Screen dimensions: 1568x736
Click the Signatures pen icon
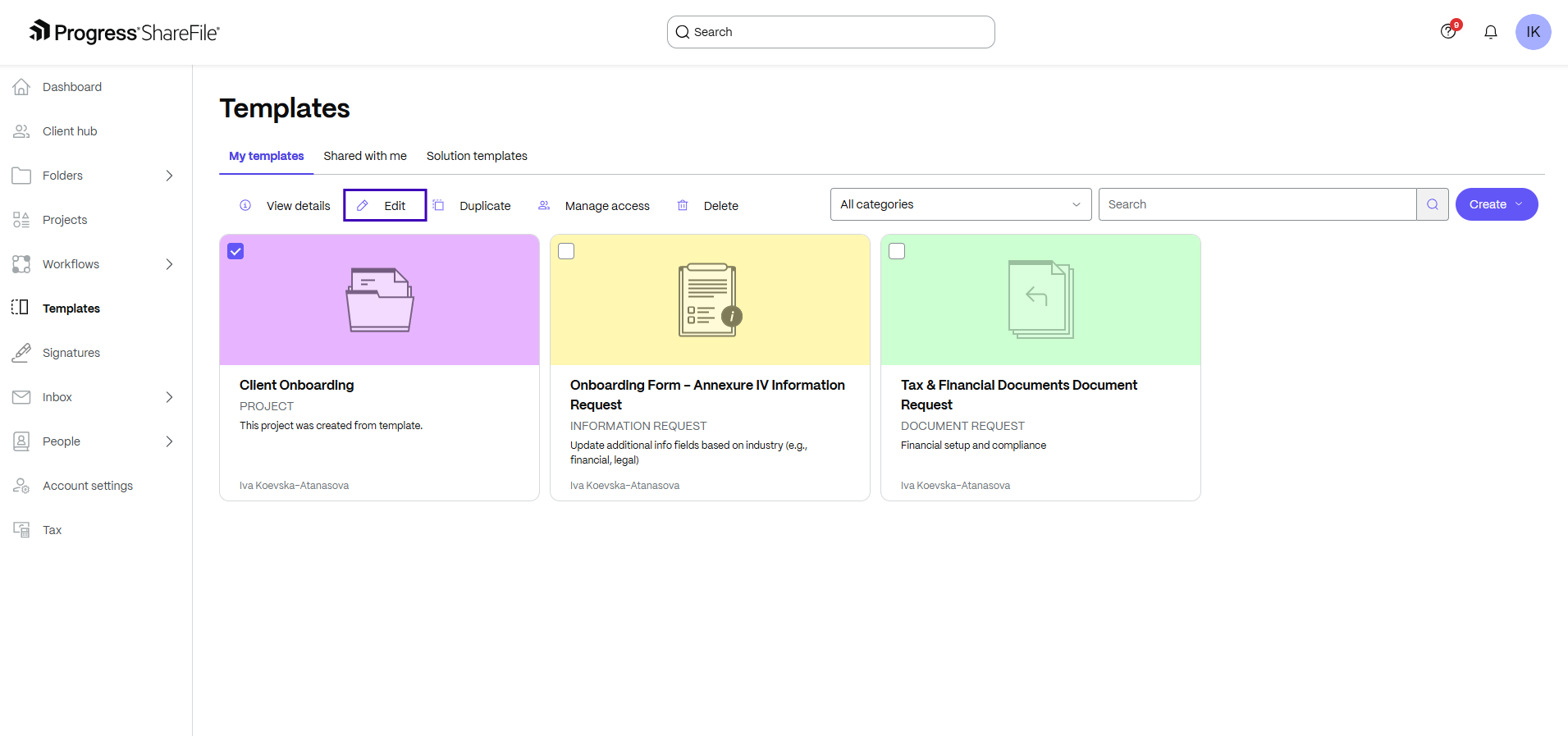(21, 353)
